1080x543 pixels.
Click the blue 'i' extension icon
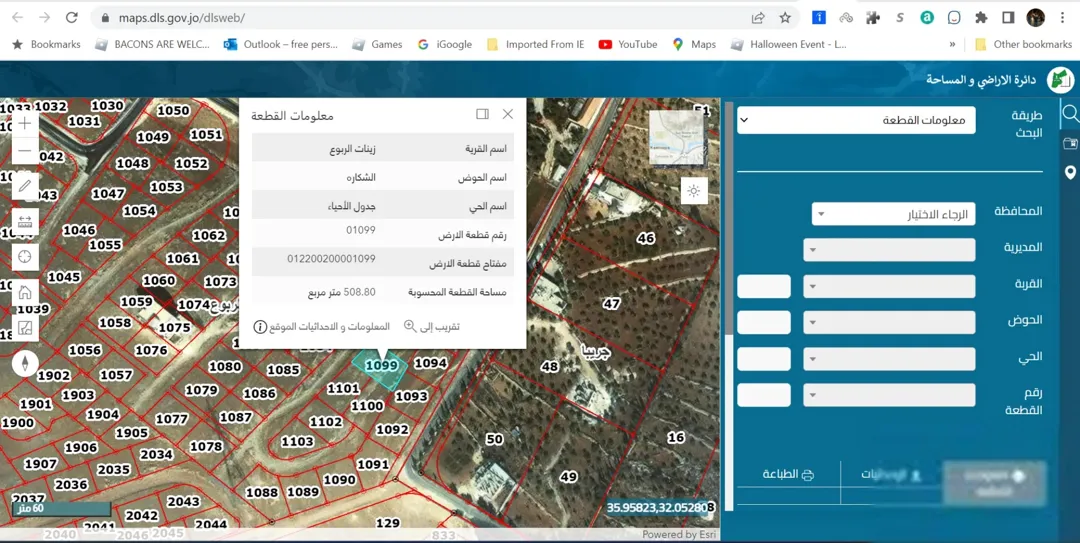pos(818,18)
